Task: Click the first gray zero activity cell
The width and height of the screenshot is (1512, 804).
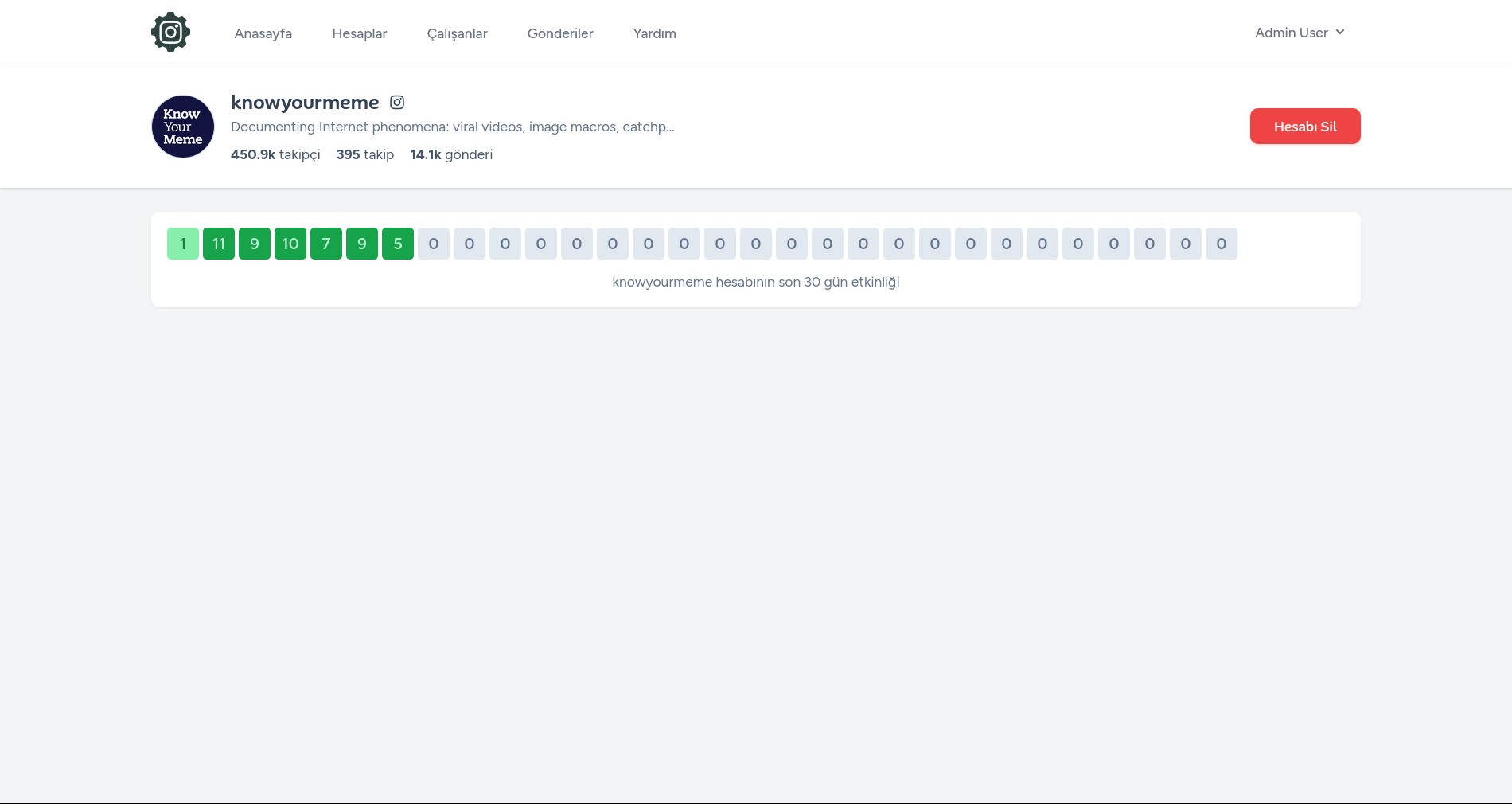Action: pos(434,244)
